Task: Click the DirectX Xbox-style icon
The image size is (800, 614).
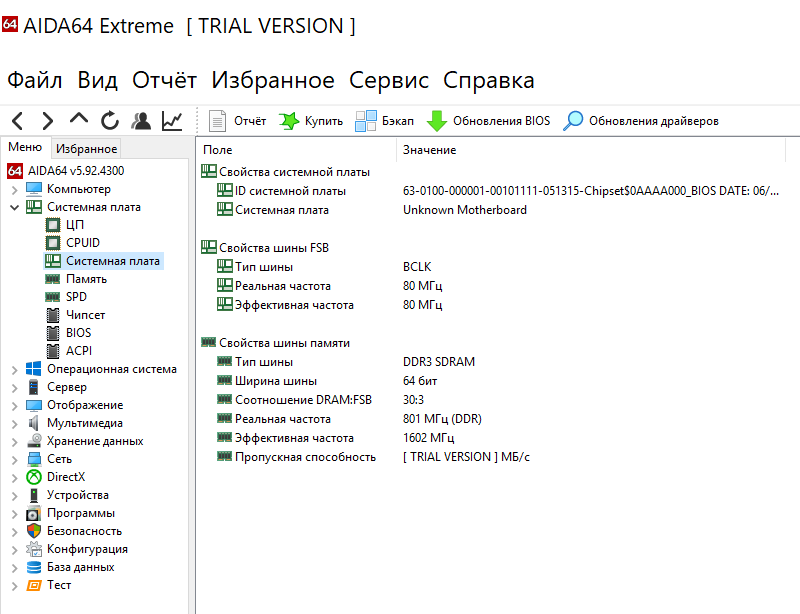Action: tap(34, 477)
